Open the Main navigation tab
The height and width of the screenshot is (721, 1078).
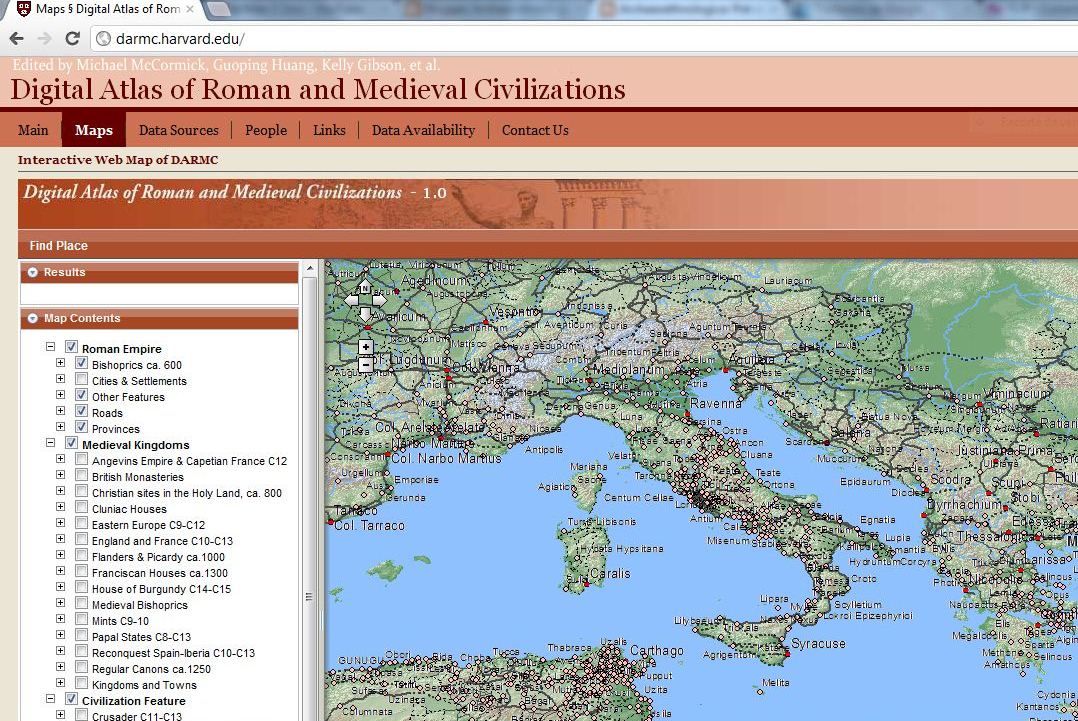coord(33,130)
